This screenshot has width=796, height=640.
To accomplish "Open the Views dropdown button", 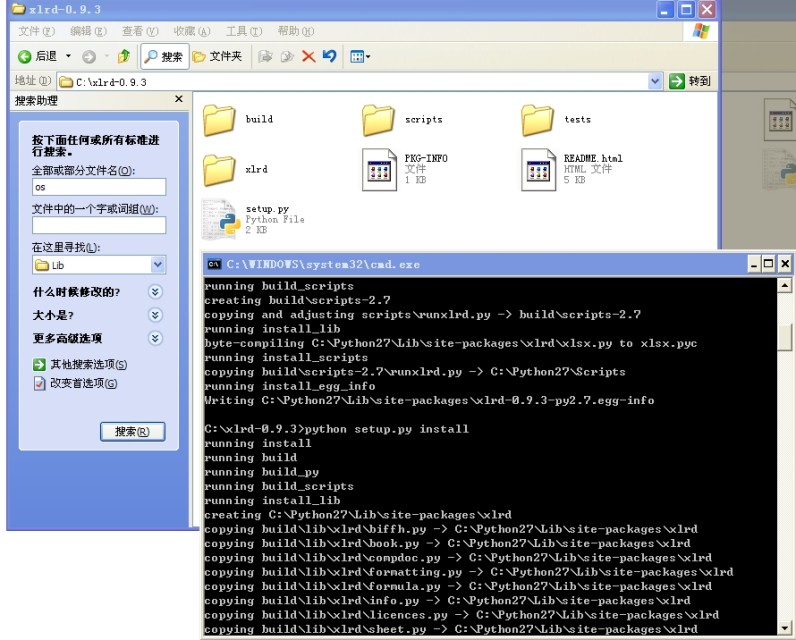I will (x=360, y=56).
